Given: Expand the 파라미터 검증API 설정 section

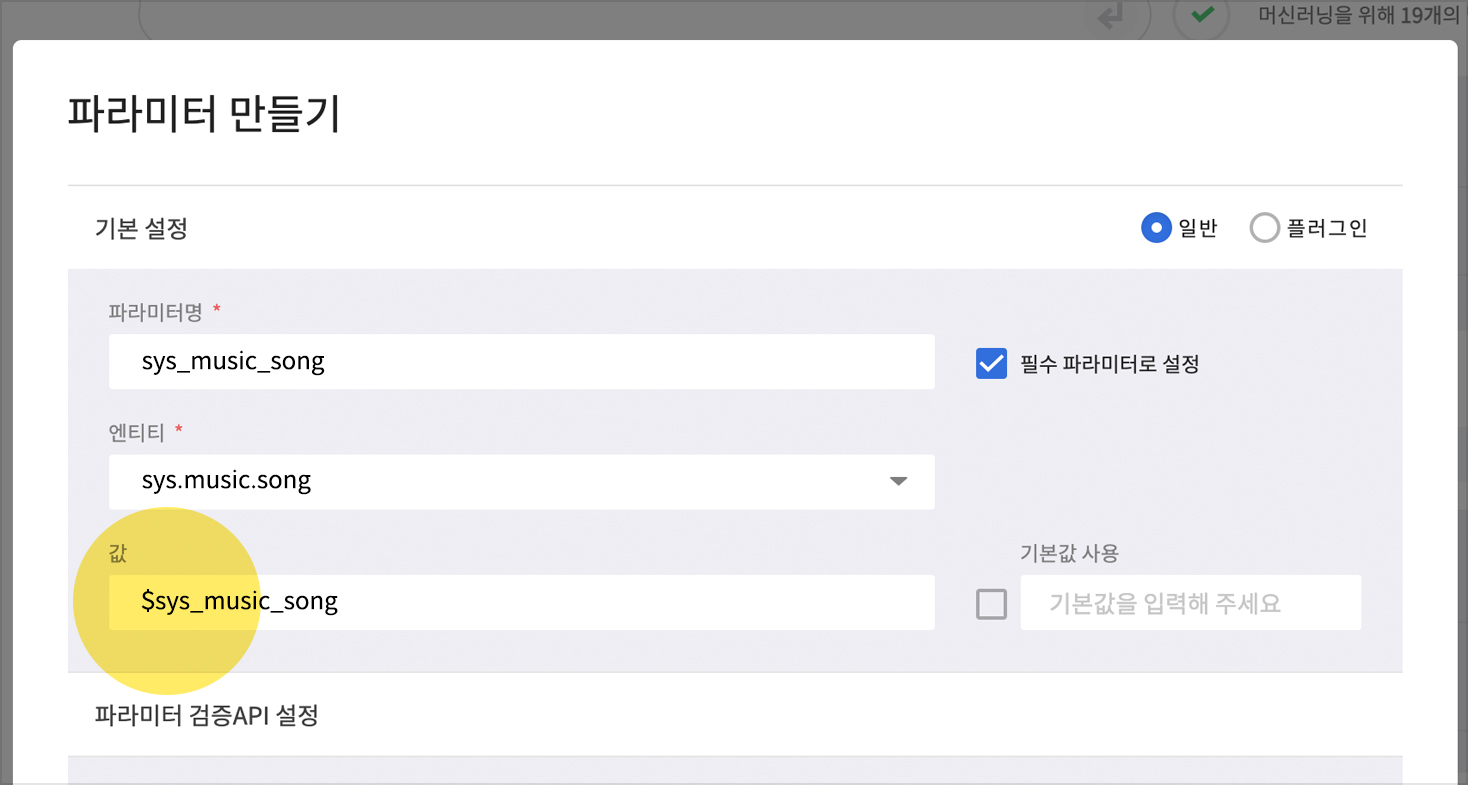Looking at the screenshot, I should (207, 716).
